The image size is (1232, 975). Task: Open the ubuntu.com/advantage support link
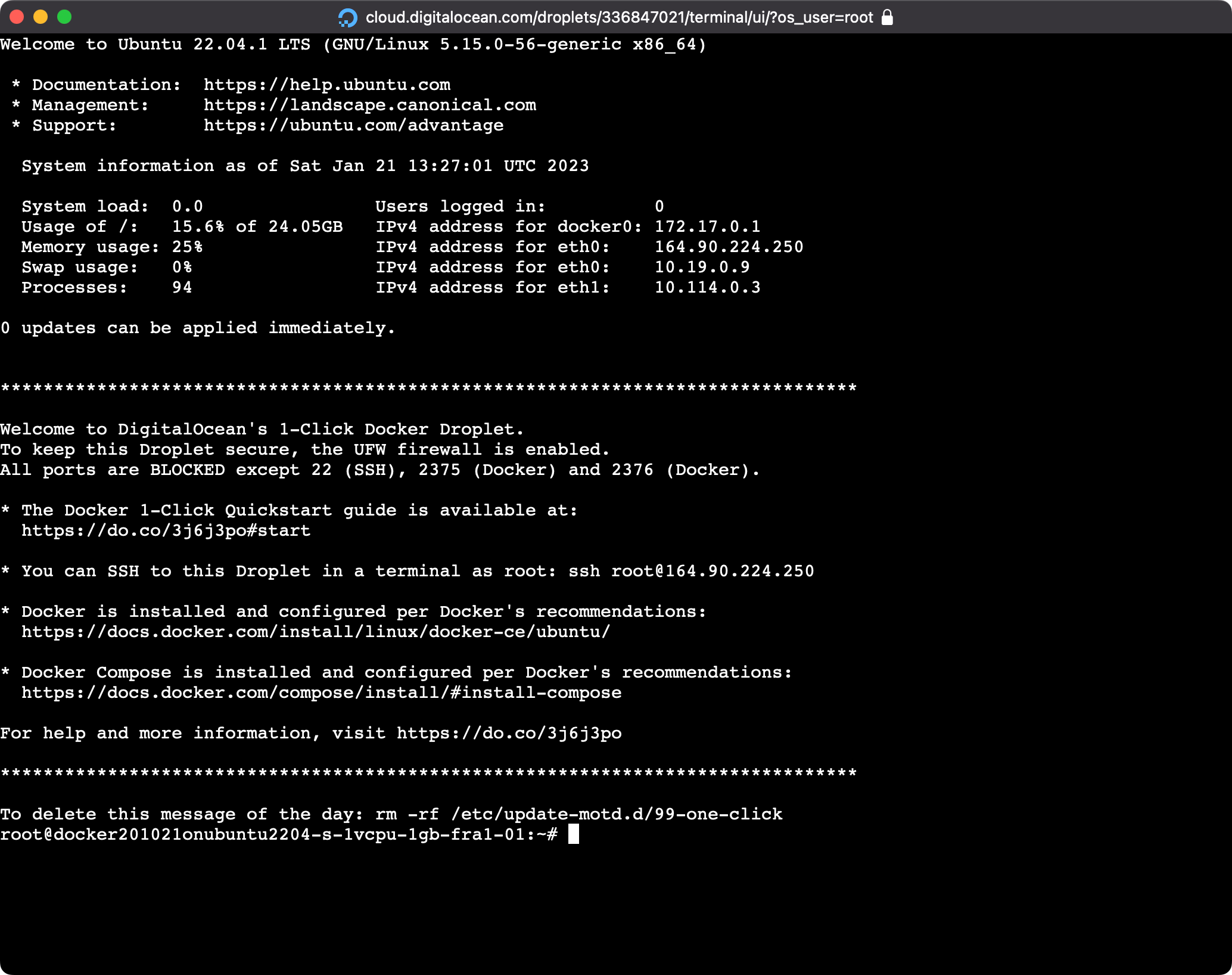point(353,125)
